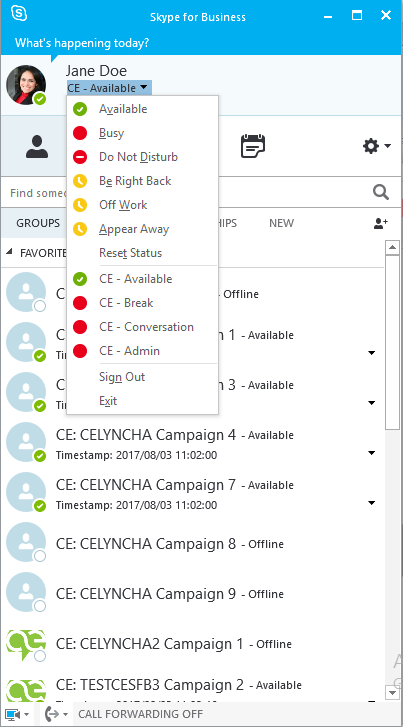Screen dimensions: 403x727
Task: Click Sign Out in status menu
Action: (x=142, y=377)
